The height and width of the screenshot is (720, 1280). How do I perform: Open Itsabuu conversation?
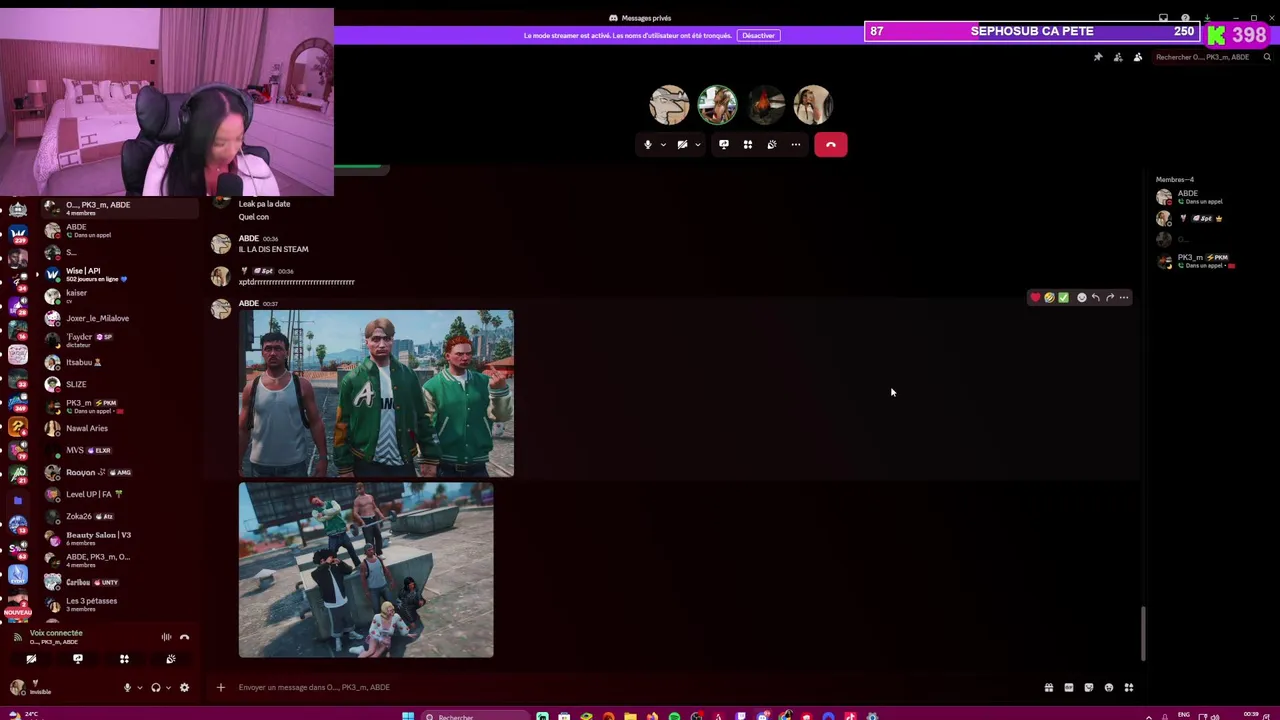(120, 362)
